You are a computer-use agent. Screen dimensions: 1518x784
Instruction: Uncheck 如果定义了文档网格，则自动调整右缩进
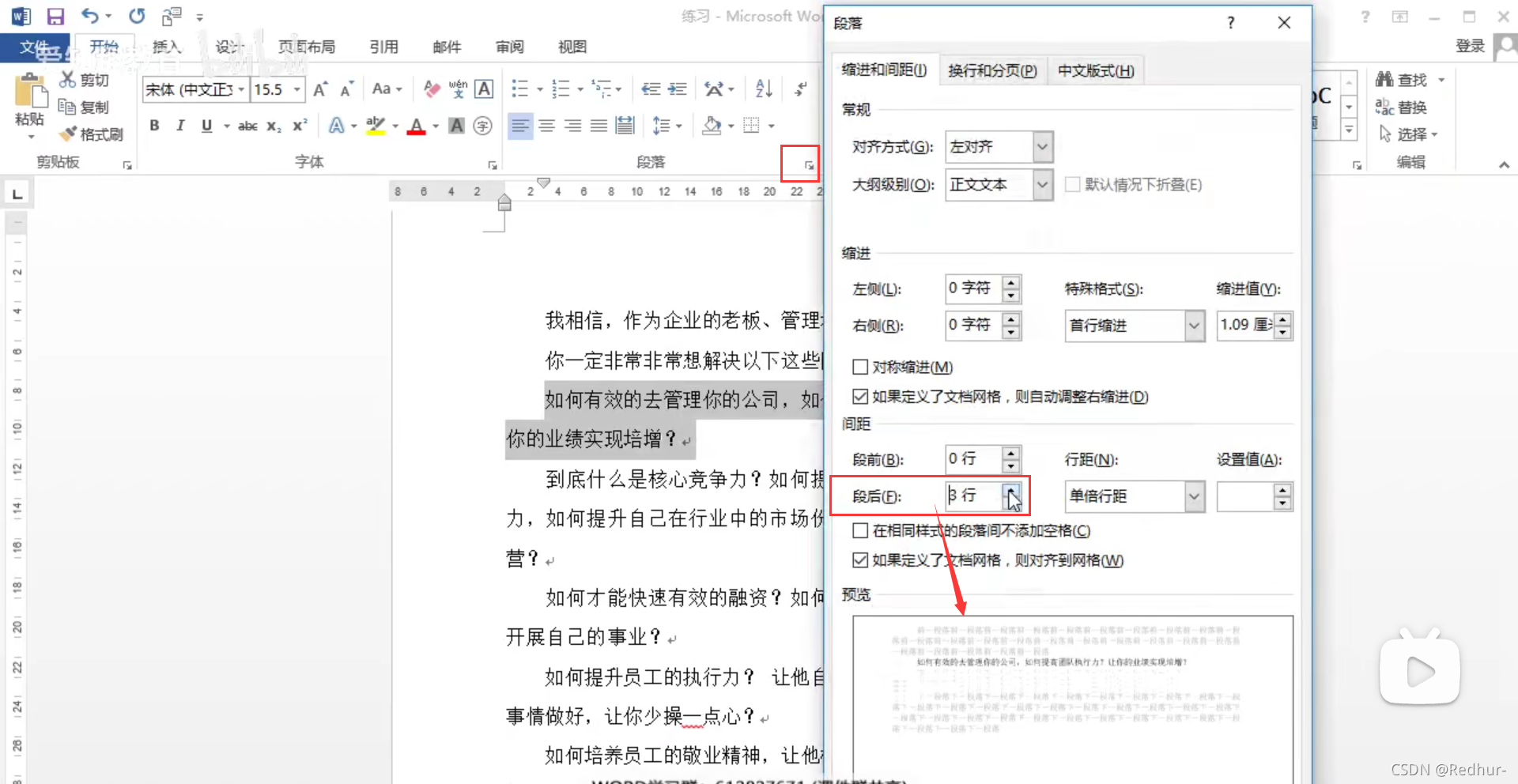coord(861,396)
